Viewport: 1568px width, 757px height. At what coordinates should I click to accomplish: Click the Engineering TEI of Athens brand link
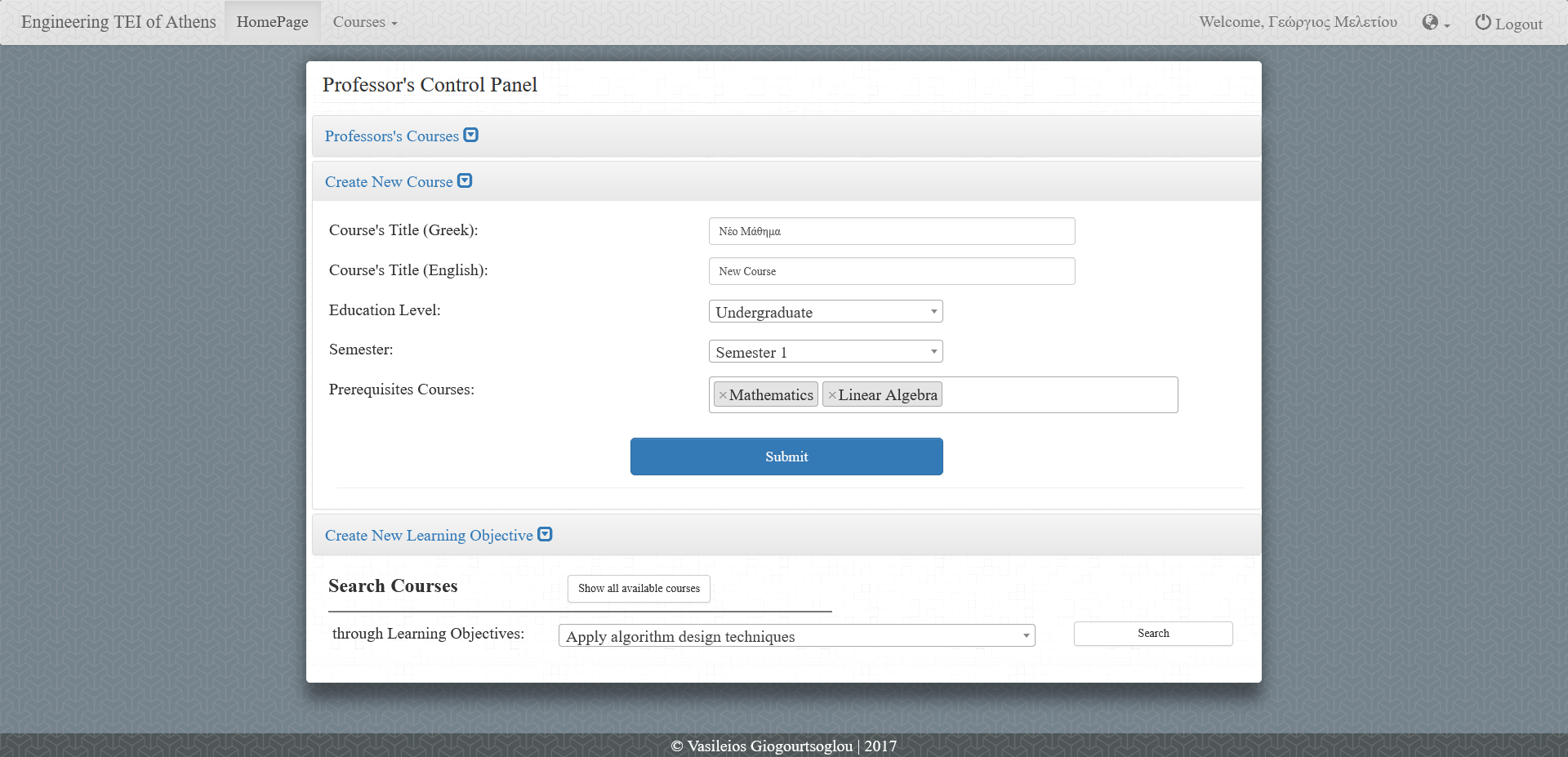click(x=118, y=22)
